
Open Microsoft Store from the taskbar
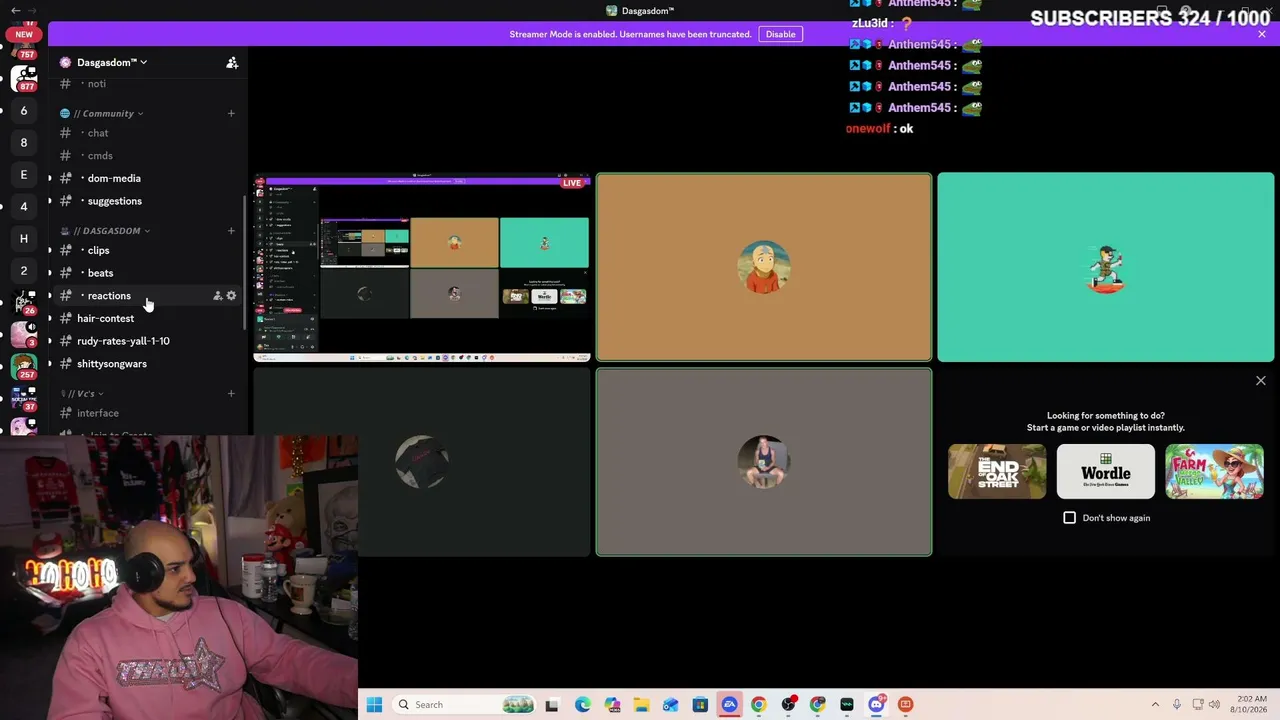pyautogui.click(x=700, y=705)
